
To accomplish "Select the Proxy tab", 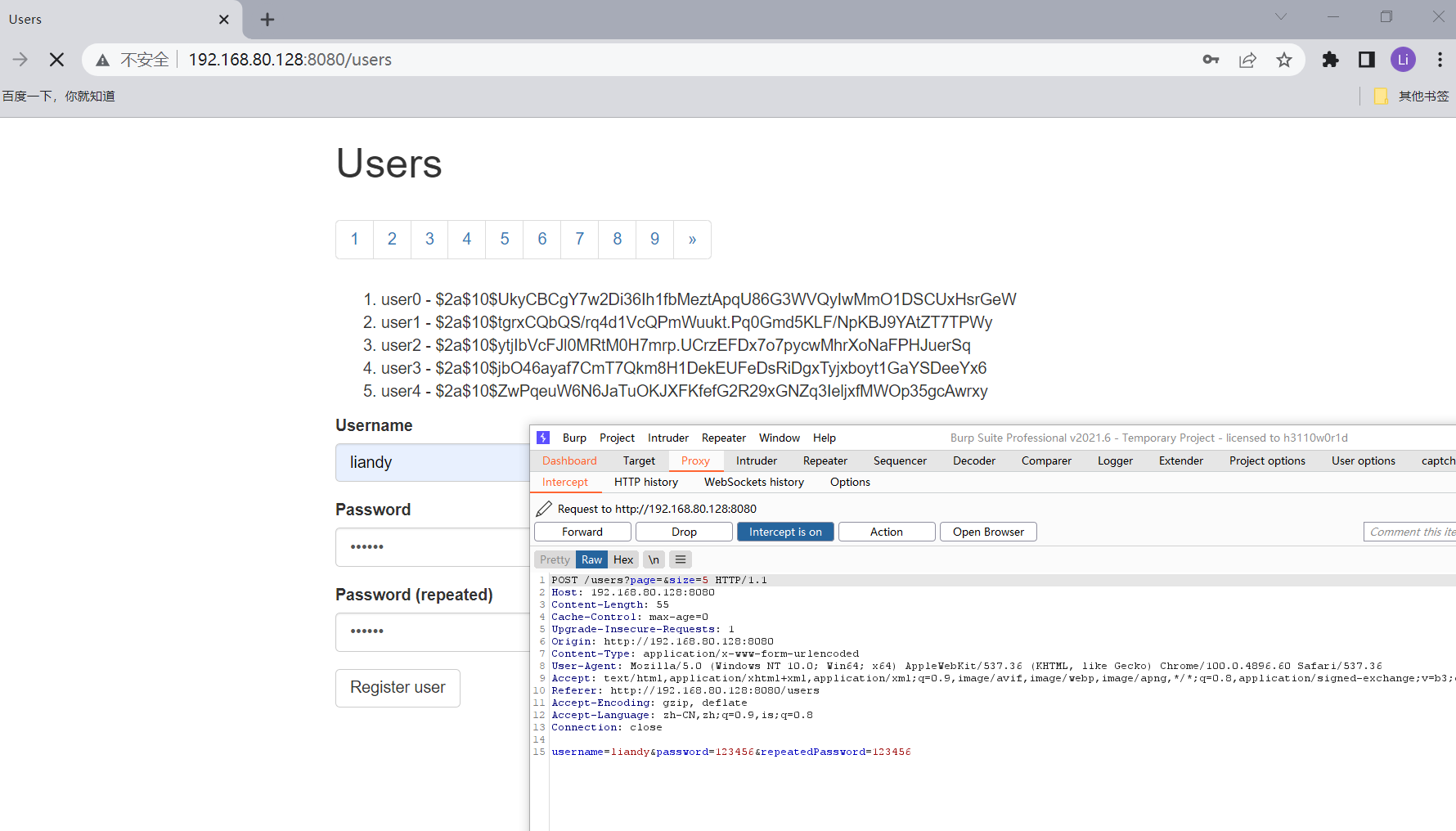I will (x=695, y=460).
